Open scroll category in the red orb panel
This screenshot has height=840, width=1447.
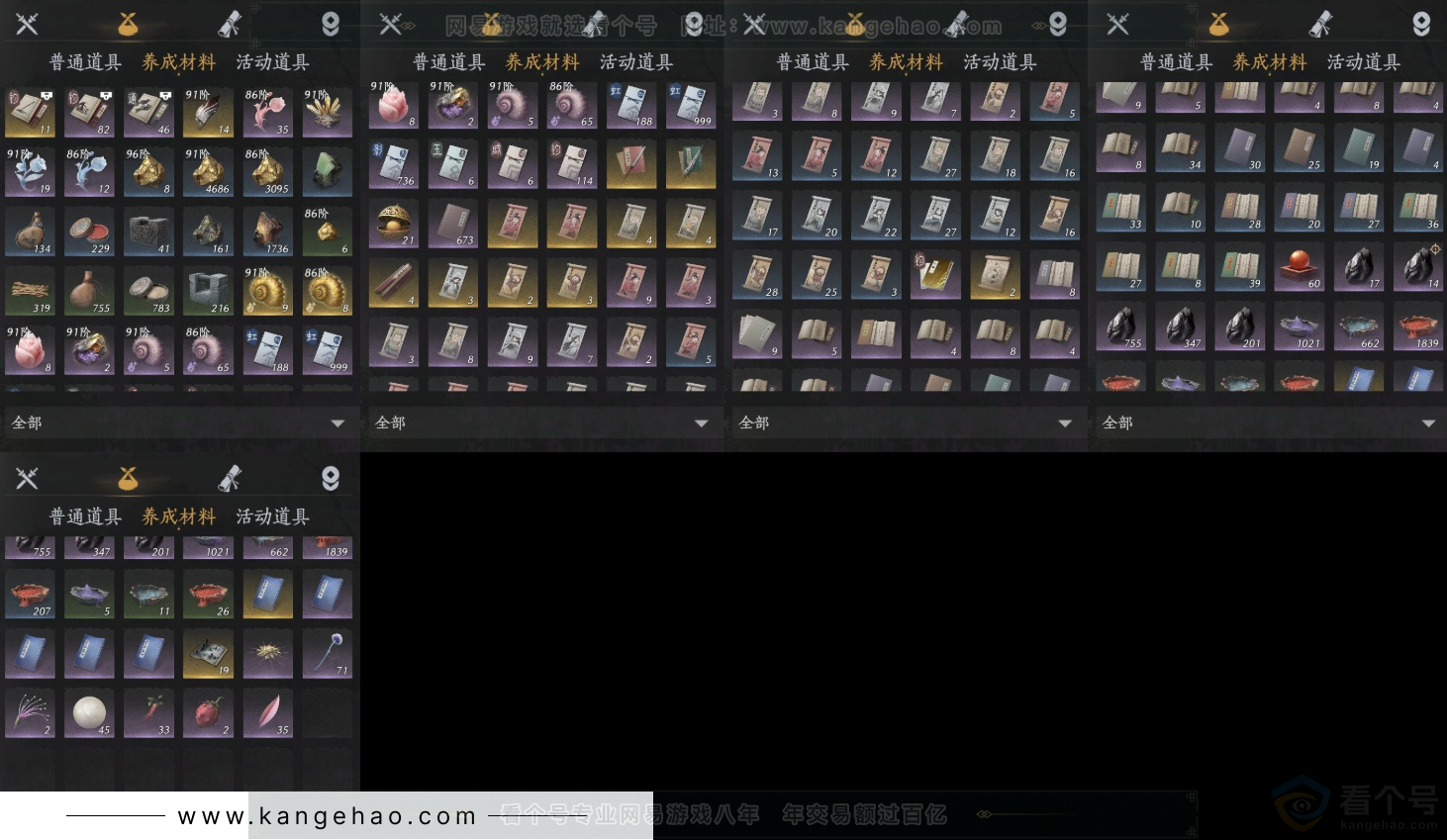(x=1320, y=24)
